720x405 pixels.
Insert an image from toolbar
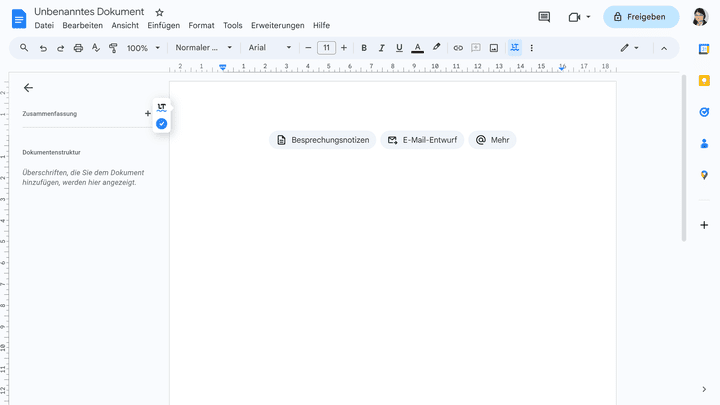tap(494, 48)
